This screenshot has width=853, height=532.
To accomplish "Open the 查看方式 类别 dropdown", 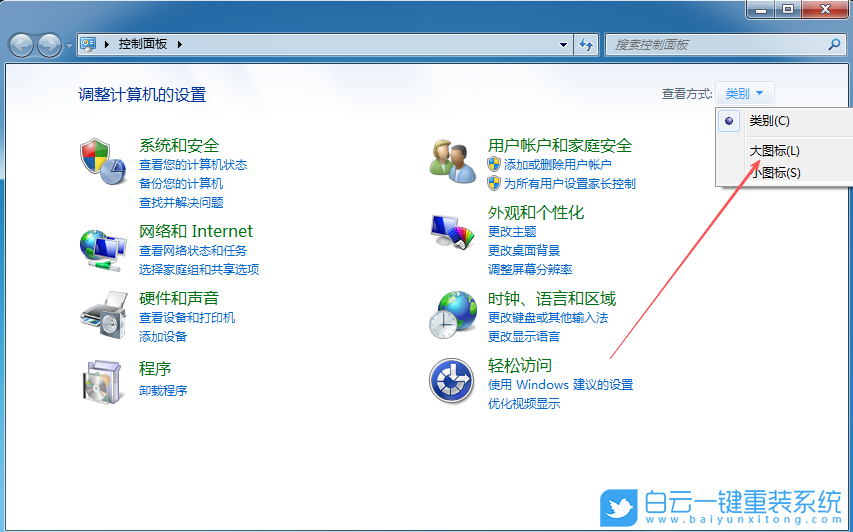I will [x=744, y=94].
